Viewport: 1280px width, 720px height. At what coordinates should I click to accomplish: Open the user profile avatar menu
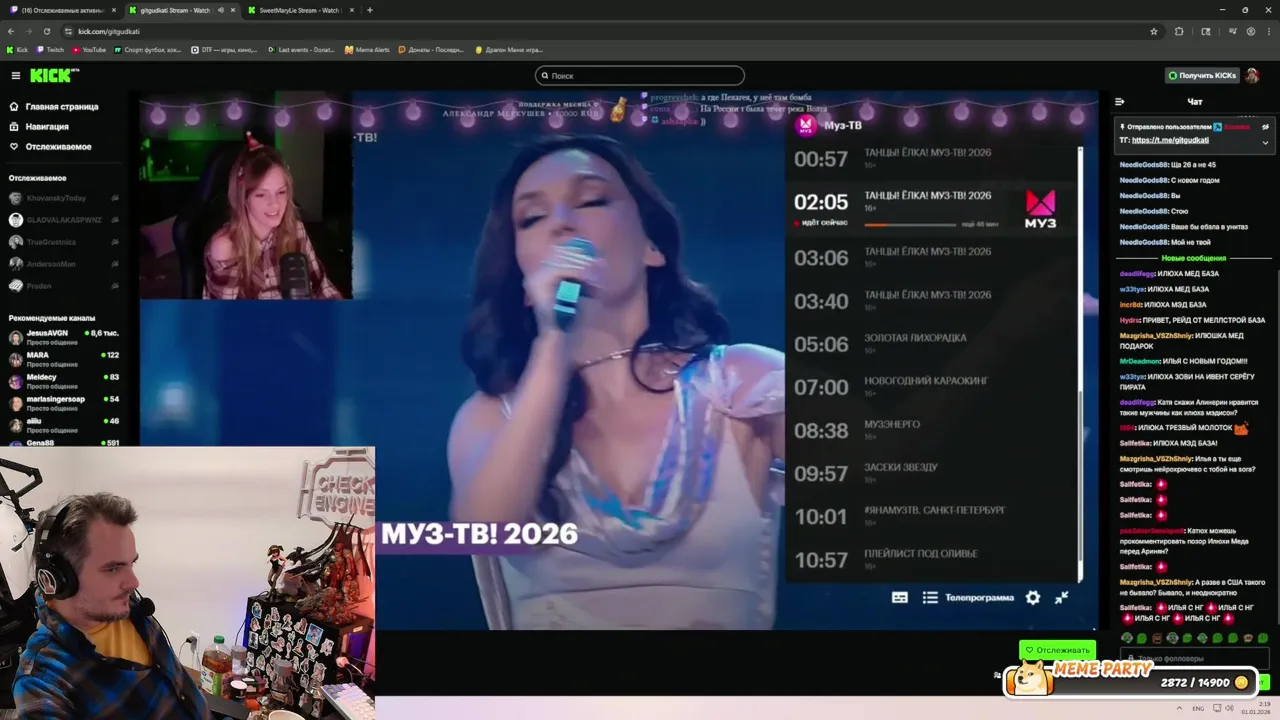pos(1253,75)
